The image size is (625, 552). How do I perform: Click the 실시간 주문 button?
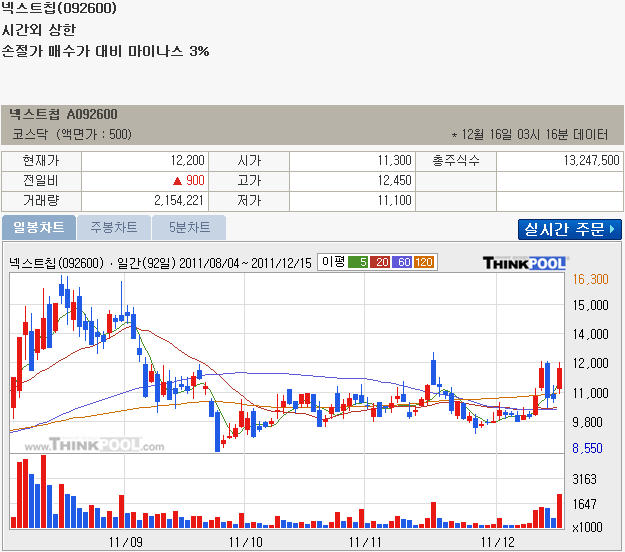[x=570, y=229]
